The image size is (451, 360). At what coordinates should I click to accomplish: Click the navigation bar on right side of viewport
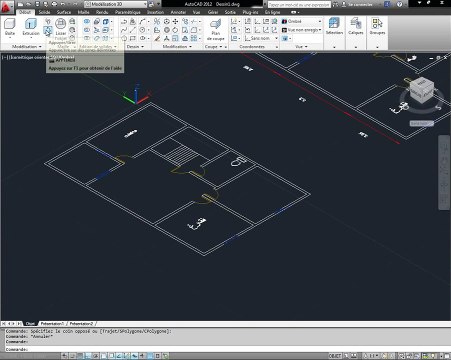444,172
